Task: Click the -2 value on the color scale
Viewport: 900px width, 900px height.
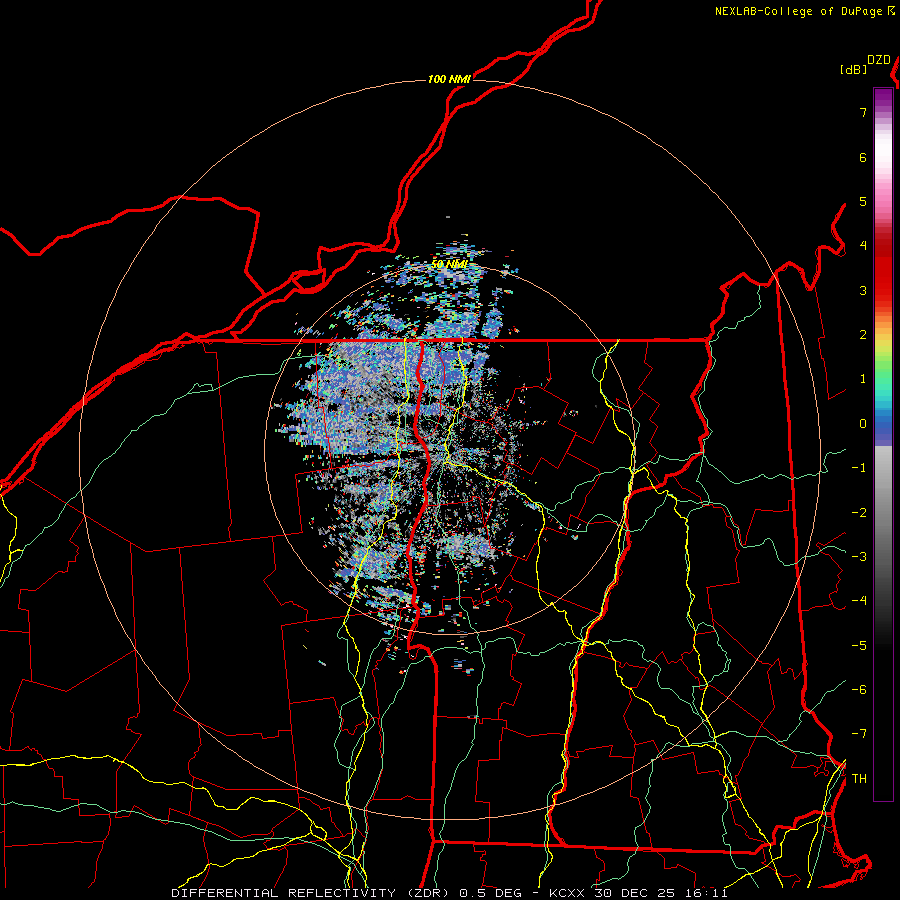Action: click(x=859, y=513)
